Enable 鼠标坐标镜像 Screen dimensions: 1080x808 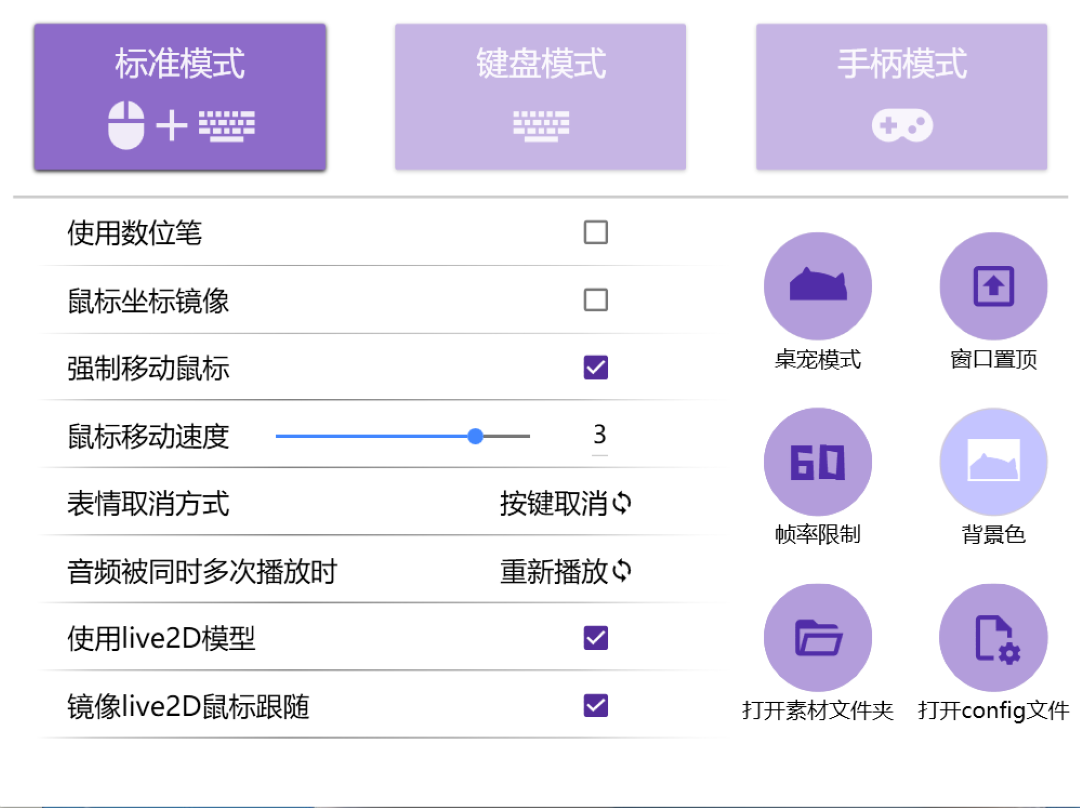pos(595,300)
